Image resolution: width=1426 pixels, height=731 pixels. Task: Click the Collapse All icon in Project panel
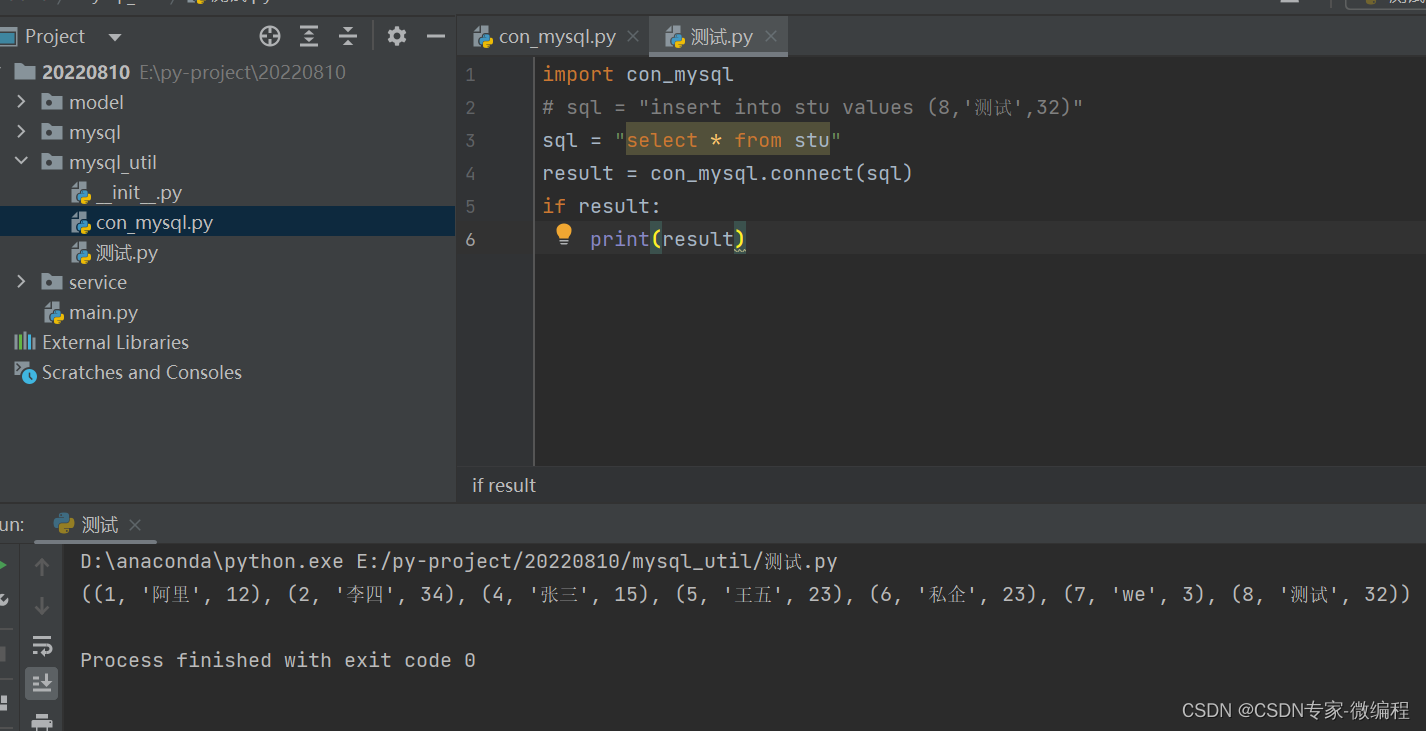[347, 37]
